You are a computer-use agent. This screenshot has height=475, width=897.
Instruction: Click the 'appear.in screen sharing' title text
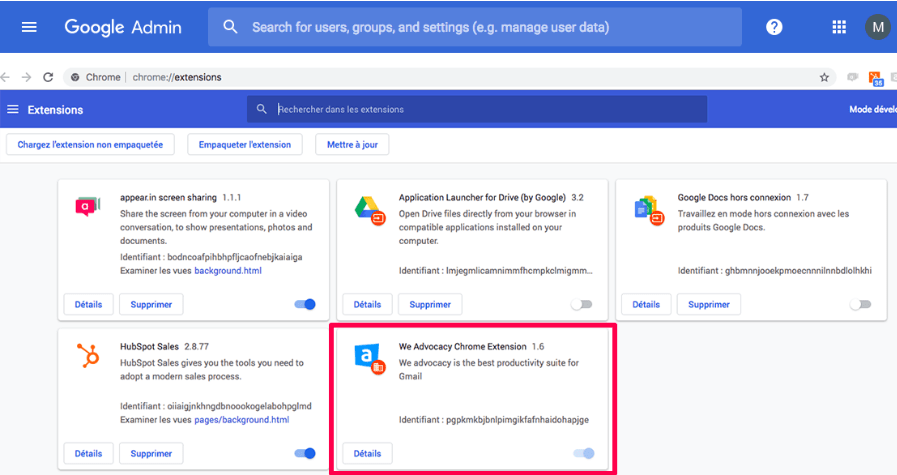168,197
